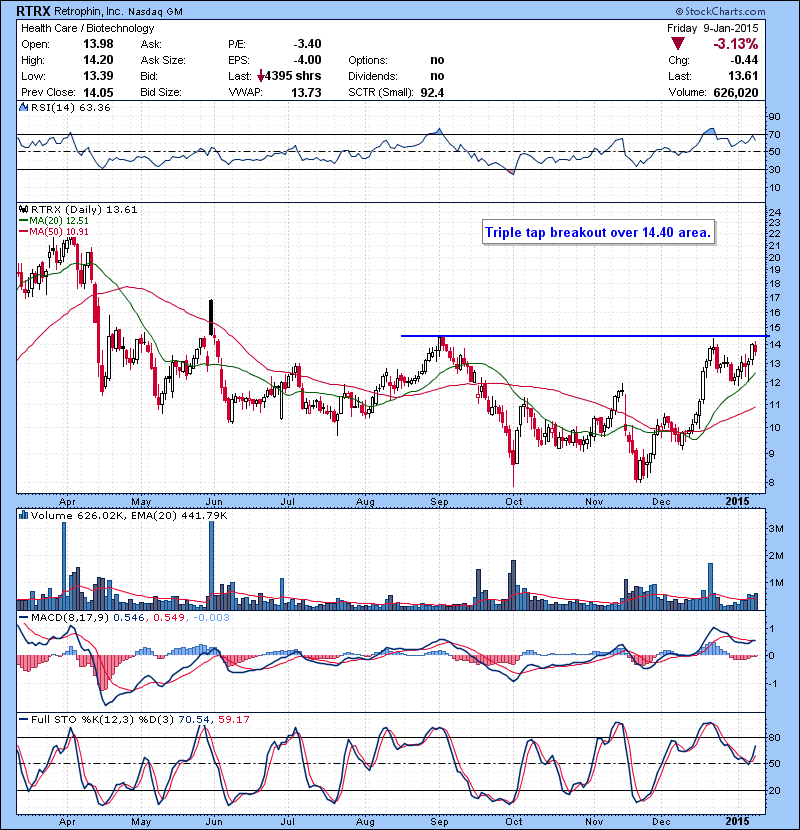The width and height of the screenshot is (800, 830).
Task: Click the Friday 9-Jan-2015 date label
Action: 712,28
